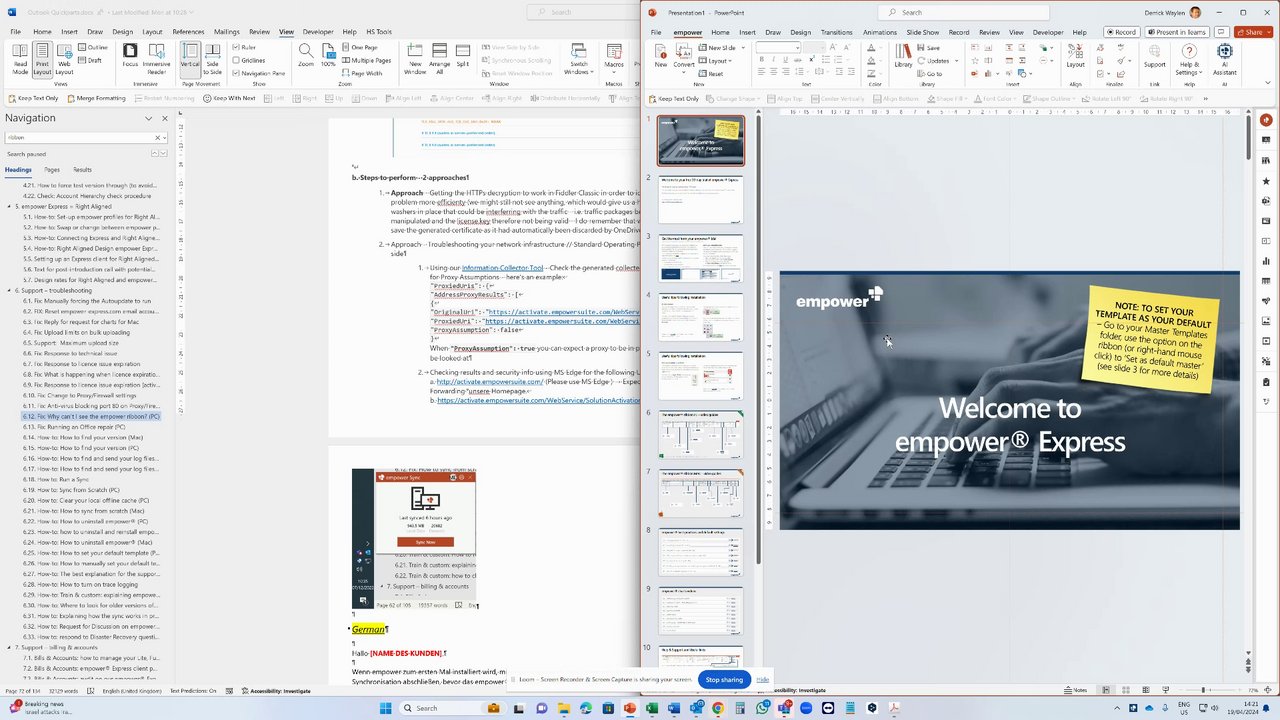Select Web Layout view in Word
The image size is (1280, 720).
point(64,59)
